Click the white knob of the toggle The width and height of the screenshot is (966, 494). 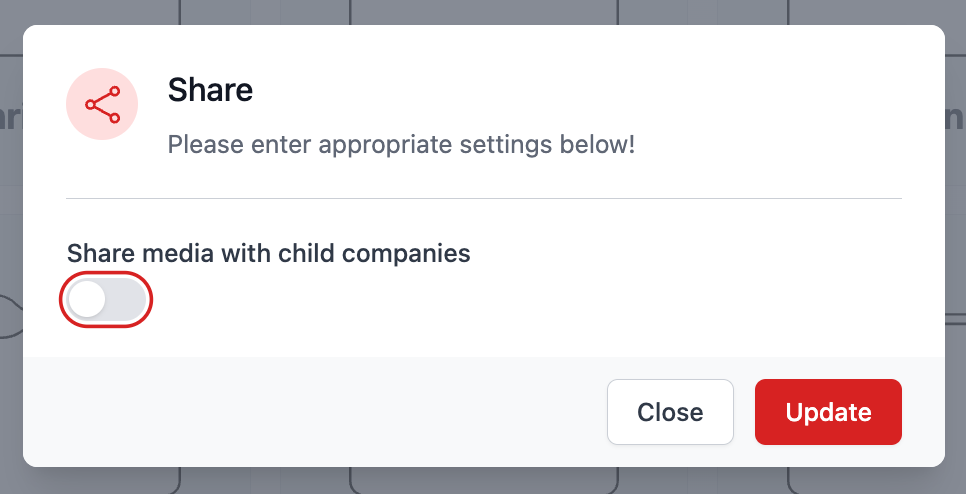coord(88,299)
